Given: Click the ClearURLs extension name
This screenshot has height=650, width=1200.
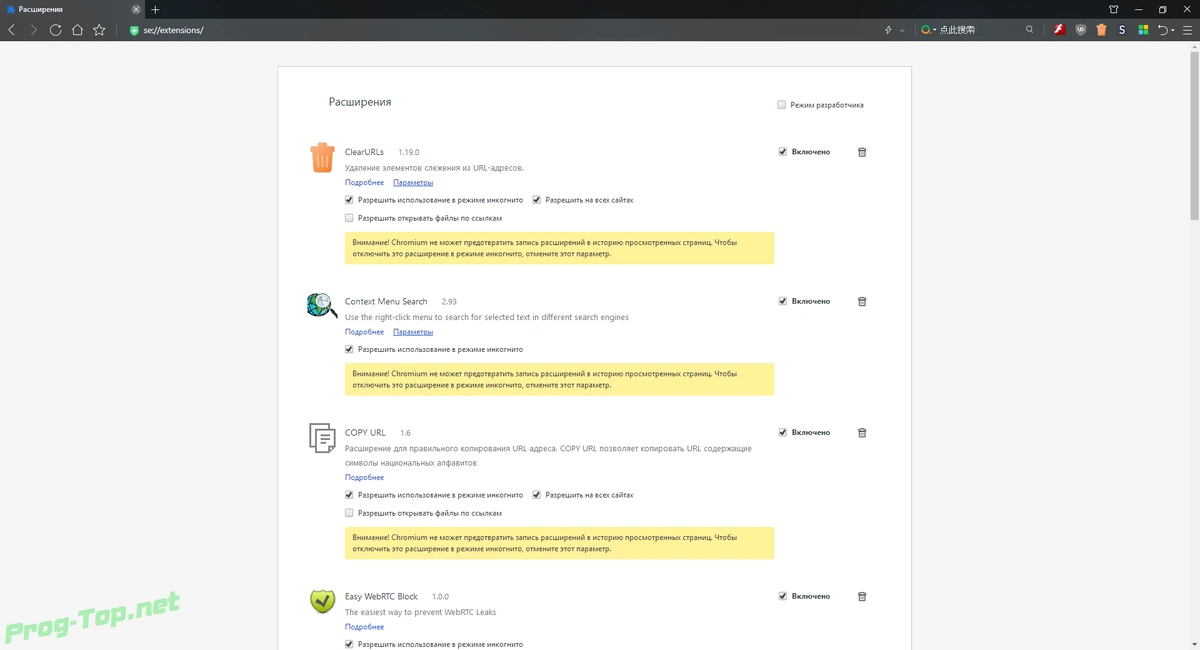Looking at the screenshot, I should click(364, 152).
